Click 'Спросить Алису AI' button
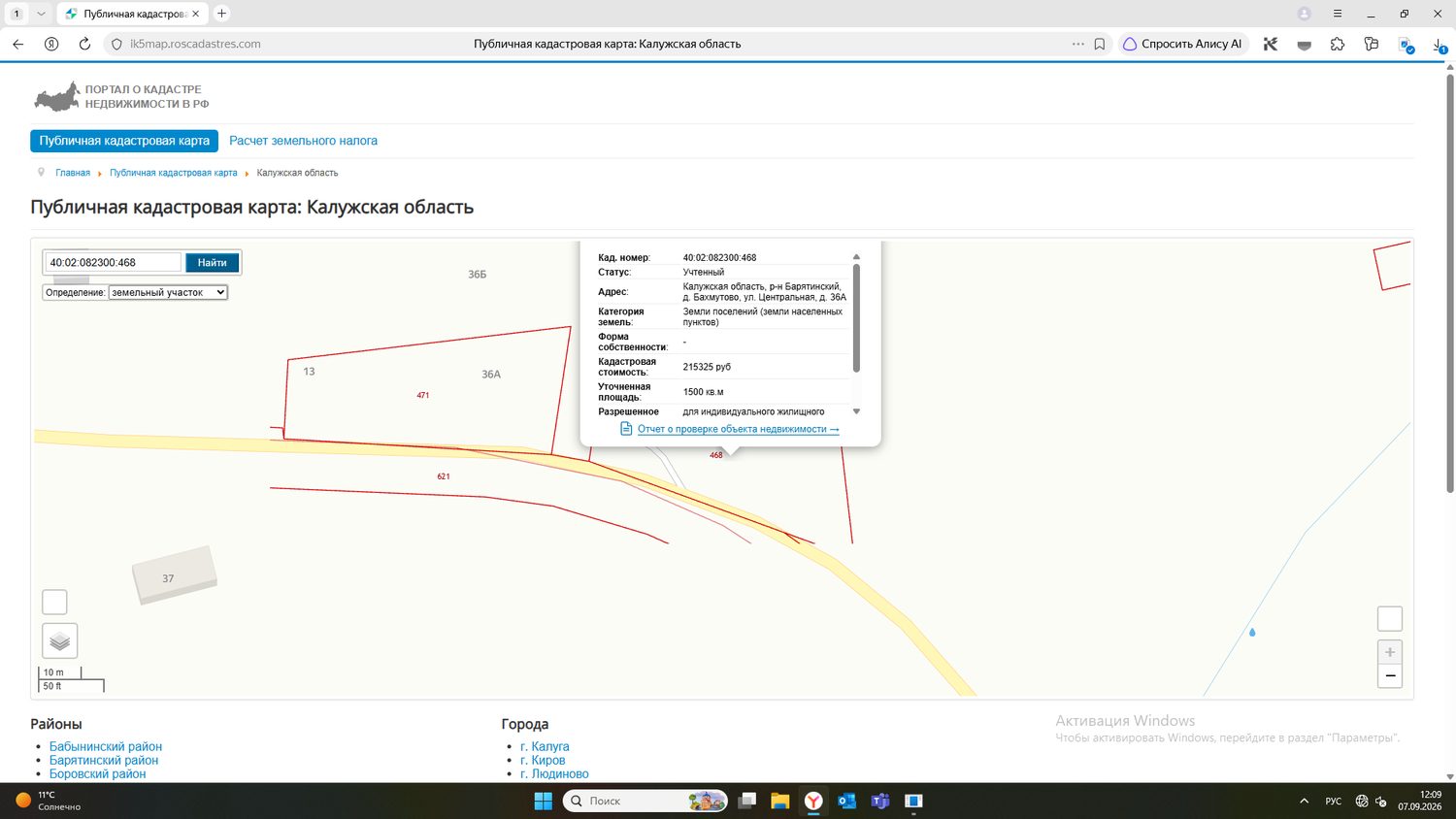The width and height of the screenshot is (1456, 819). [x=1183, y=44]
